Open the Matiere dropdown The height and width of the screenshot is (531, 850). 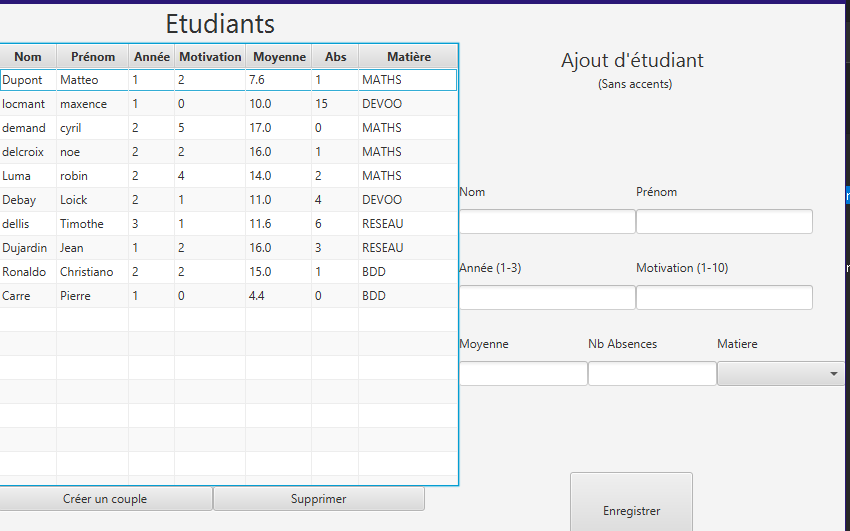coord(782,374)
